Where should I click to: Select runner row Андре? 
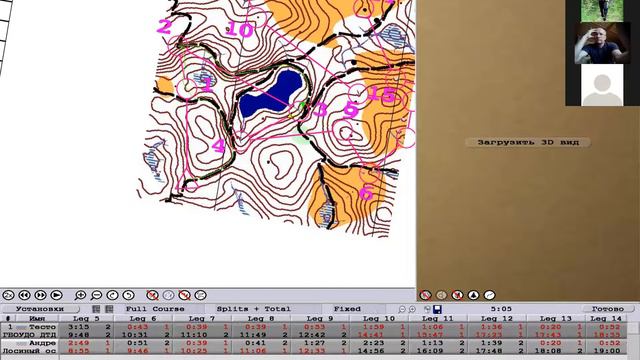click(x=313, y=347)
